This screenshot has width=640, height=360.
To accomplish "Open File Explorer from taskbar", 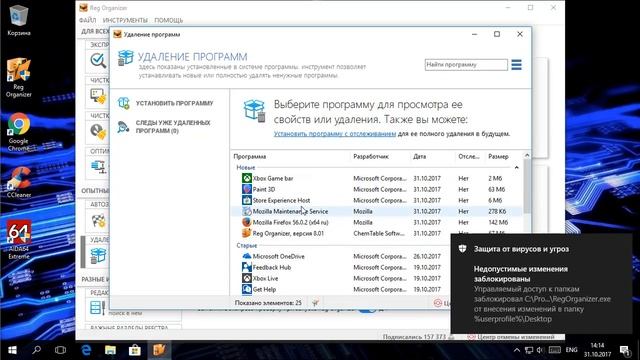I will click(110, 350).
